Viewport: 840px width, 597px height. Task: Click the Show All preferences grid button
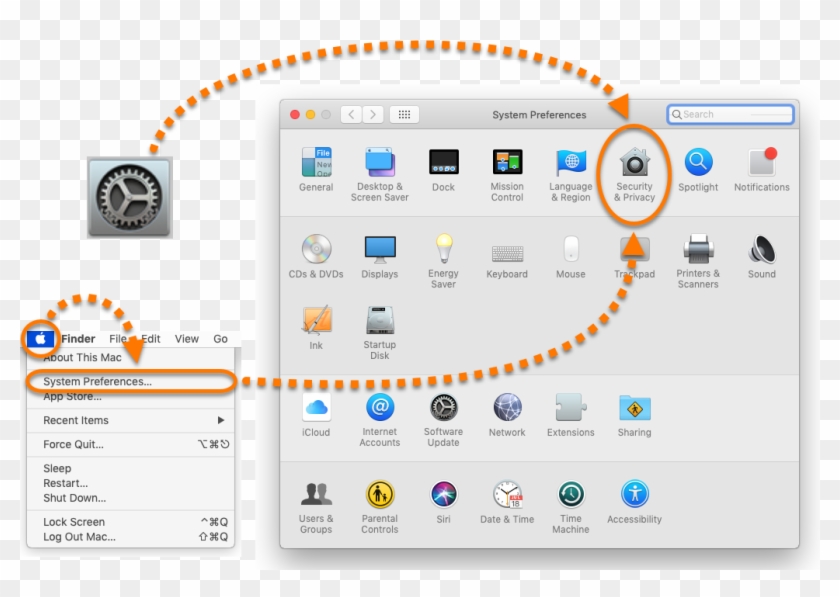tap(404, 114)
